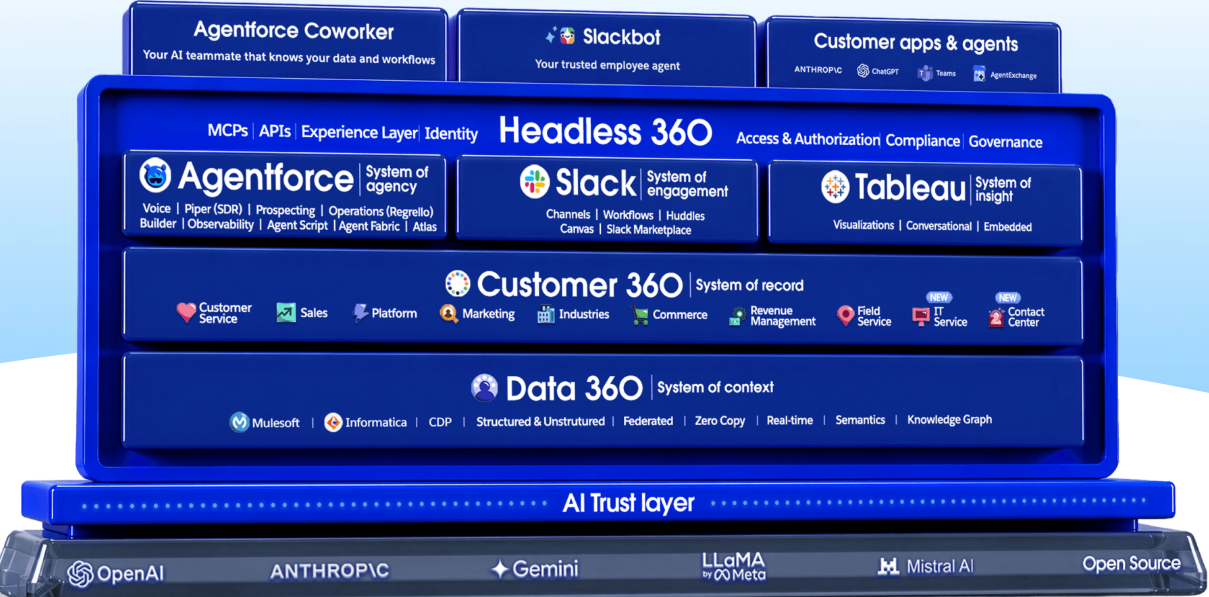
Task: Click the Slackbot icon in the top card
Action: (x=567, y=36)
